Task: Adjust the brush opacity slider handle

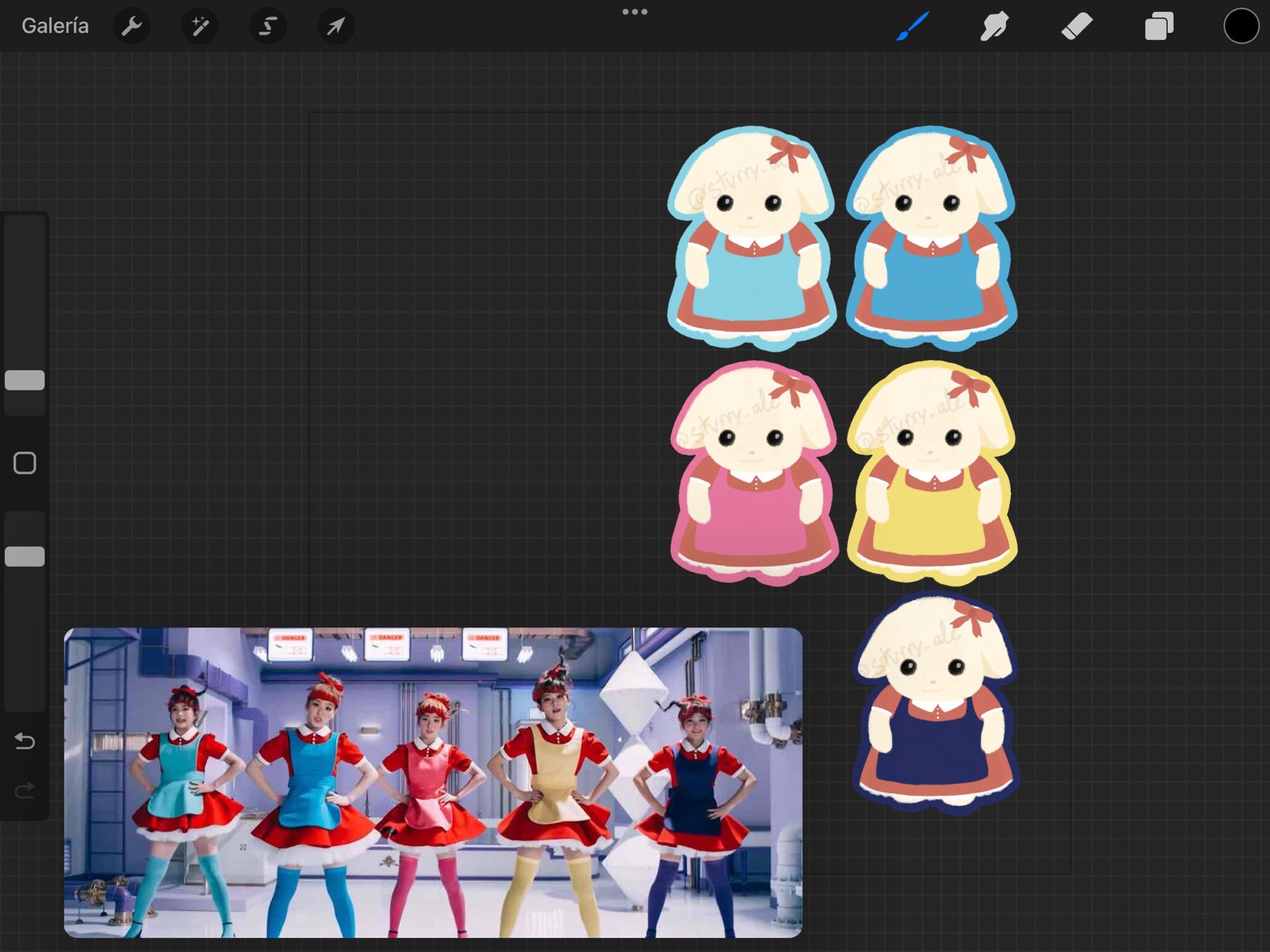Action: pos(25,557)
